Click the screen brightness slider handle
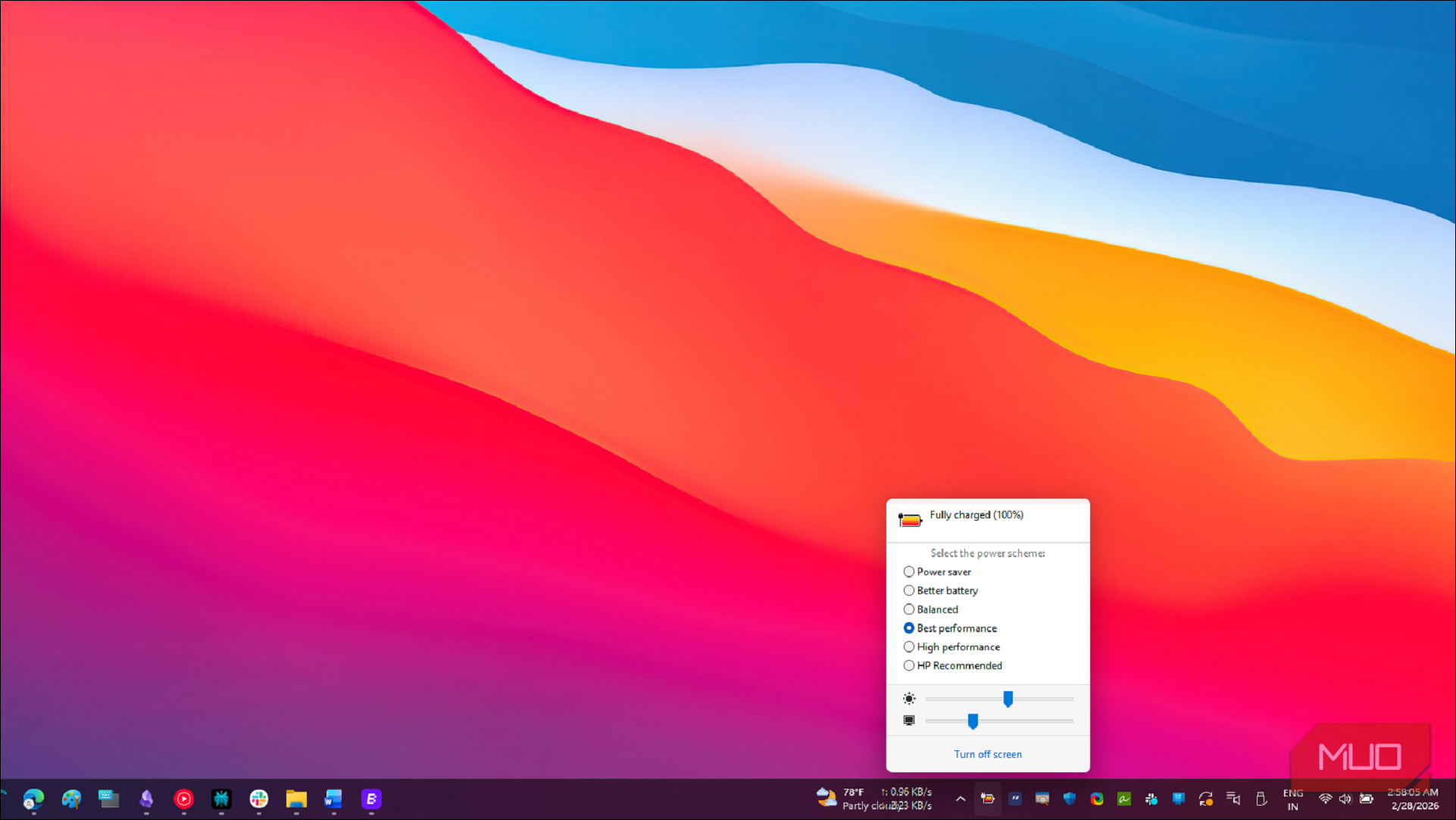This screenshot has height=820, width=1456. [x=1008, y=699]
